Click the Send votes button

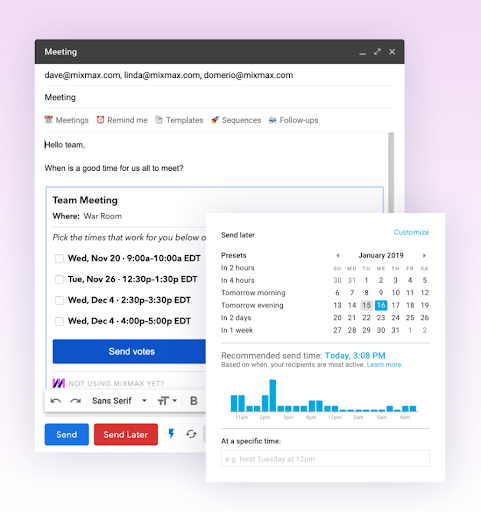point(129,351)
